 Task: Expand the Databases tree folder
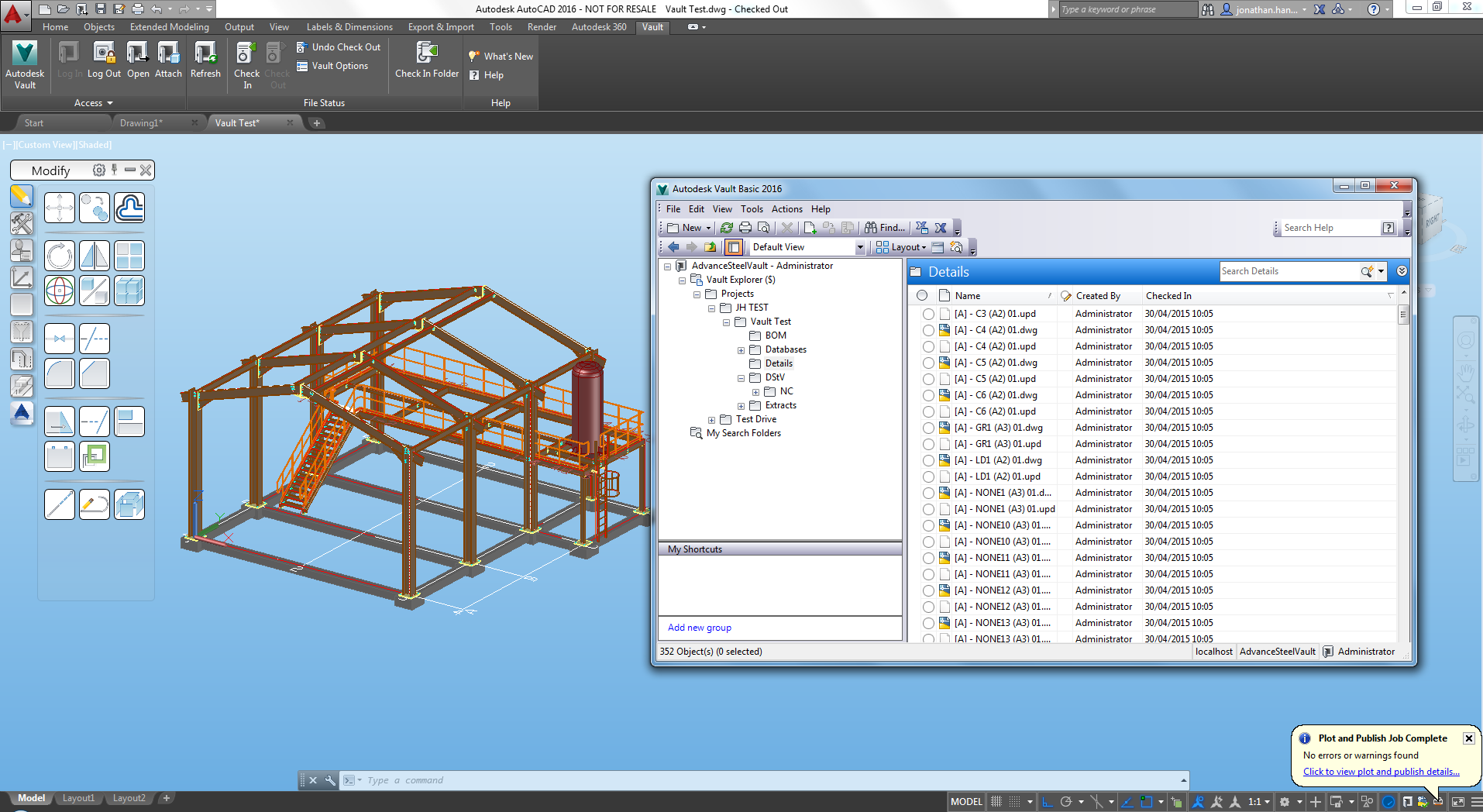click(x=741, y=350)
